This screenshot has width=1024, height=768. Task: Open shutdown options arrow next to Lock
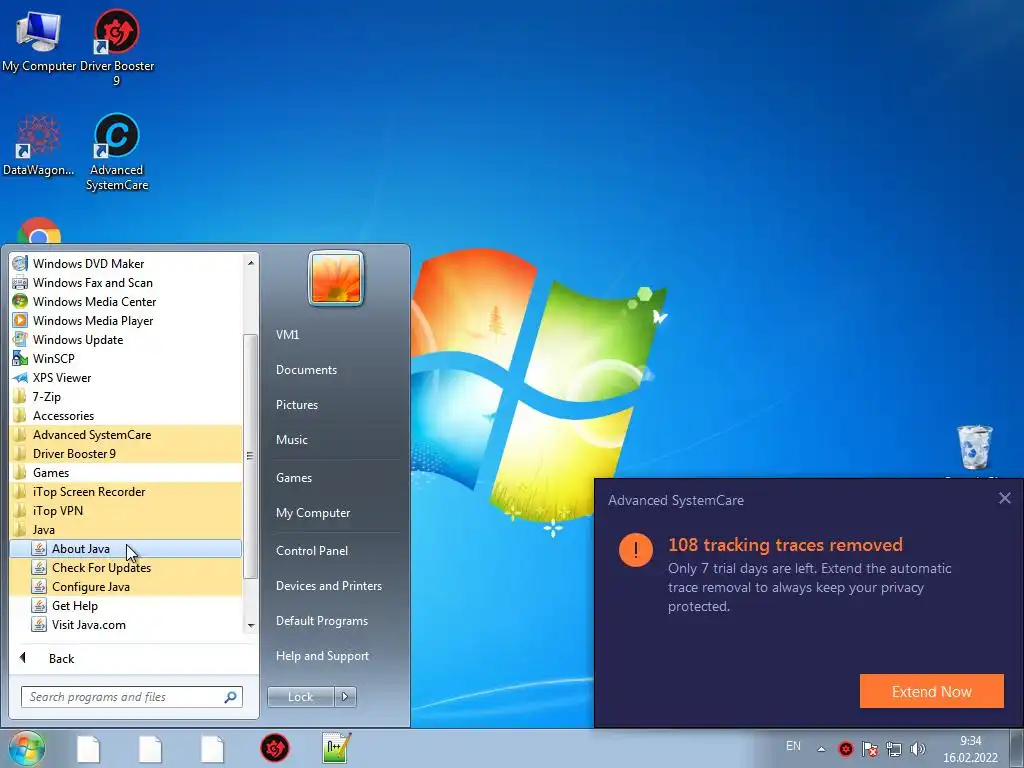345,697
